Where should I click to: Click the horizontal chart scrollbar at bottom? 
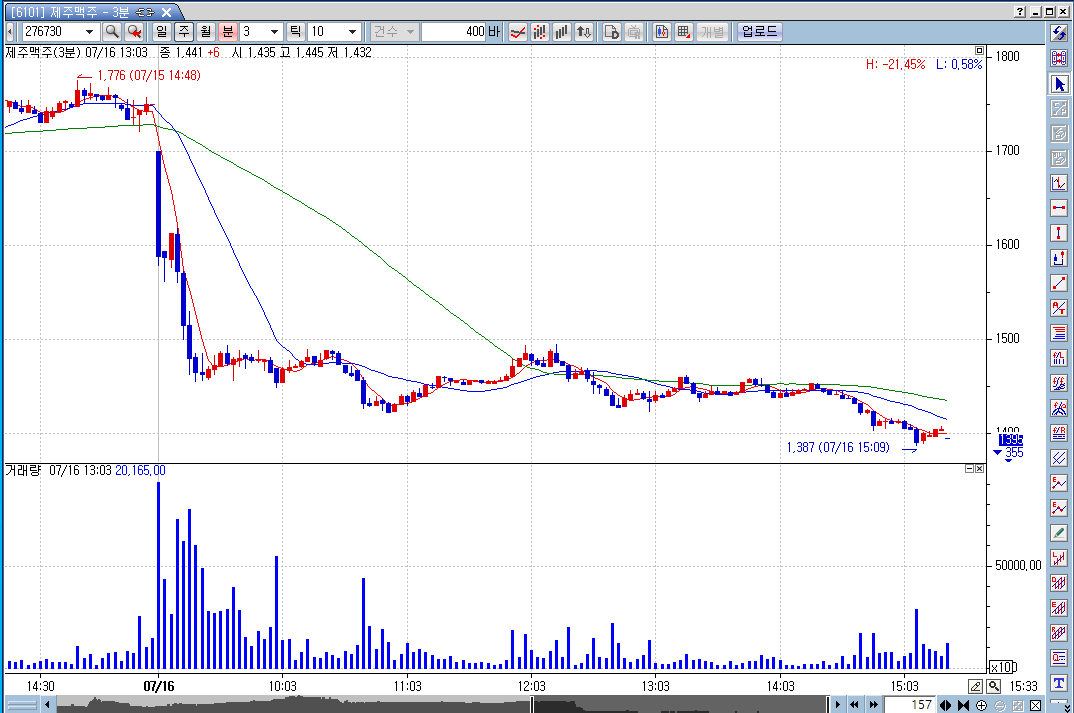(x=400, y=704)
